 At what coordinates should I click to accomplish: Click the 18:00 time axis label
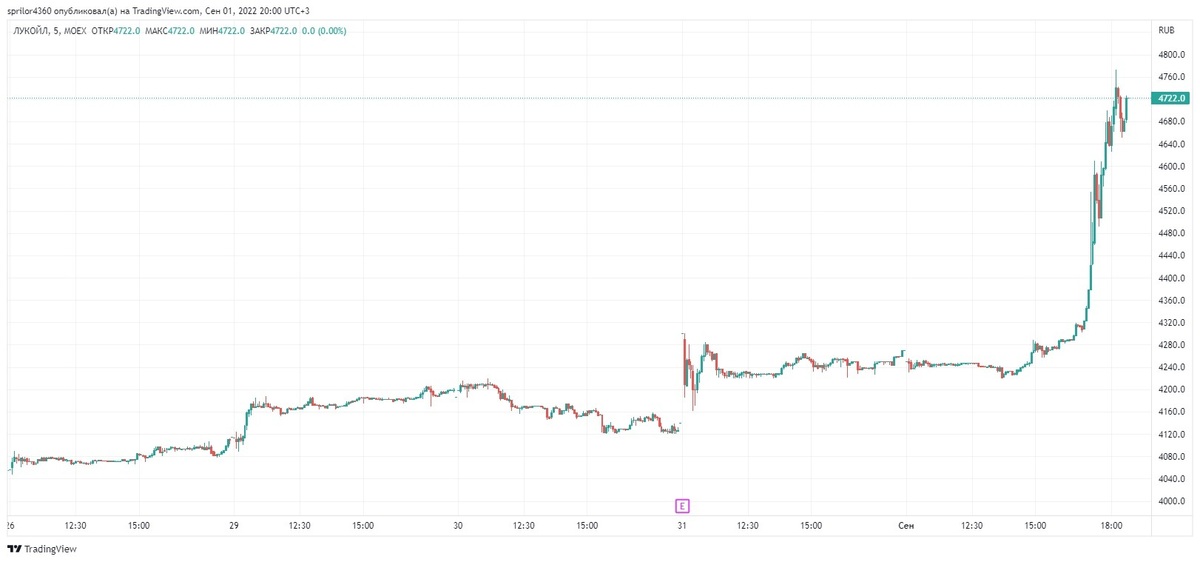pyautogui.click(x=1113, y=524)
